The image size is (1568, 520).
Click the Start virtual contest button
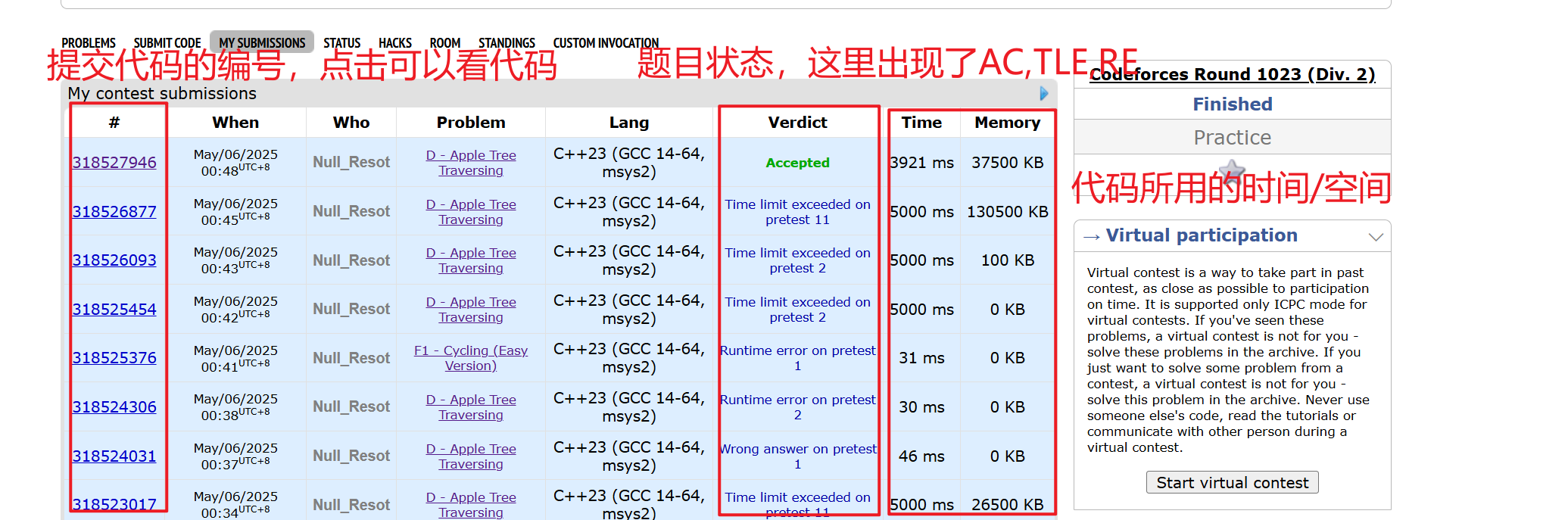click(1232, 483)
